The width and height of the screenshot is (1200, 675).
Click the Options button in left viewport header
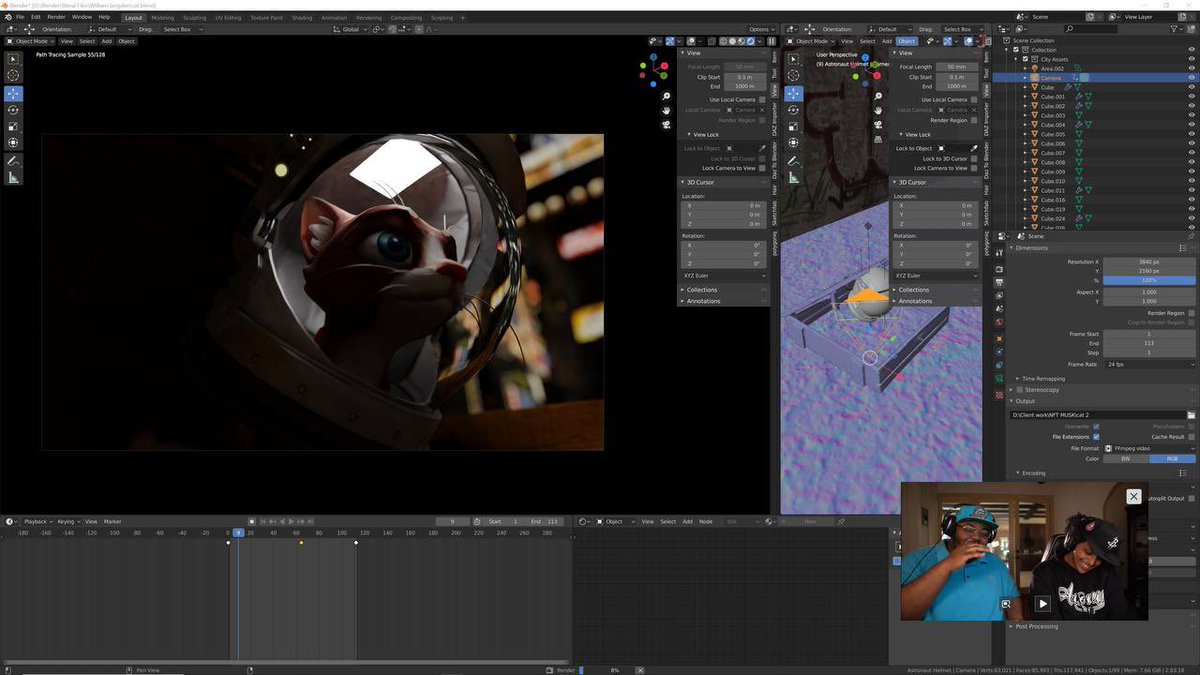tap(762, 29)
